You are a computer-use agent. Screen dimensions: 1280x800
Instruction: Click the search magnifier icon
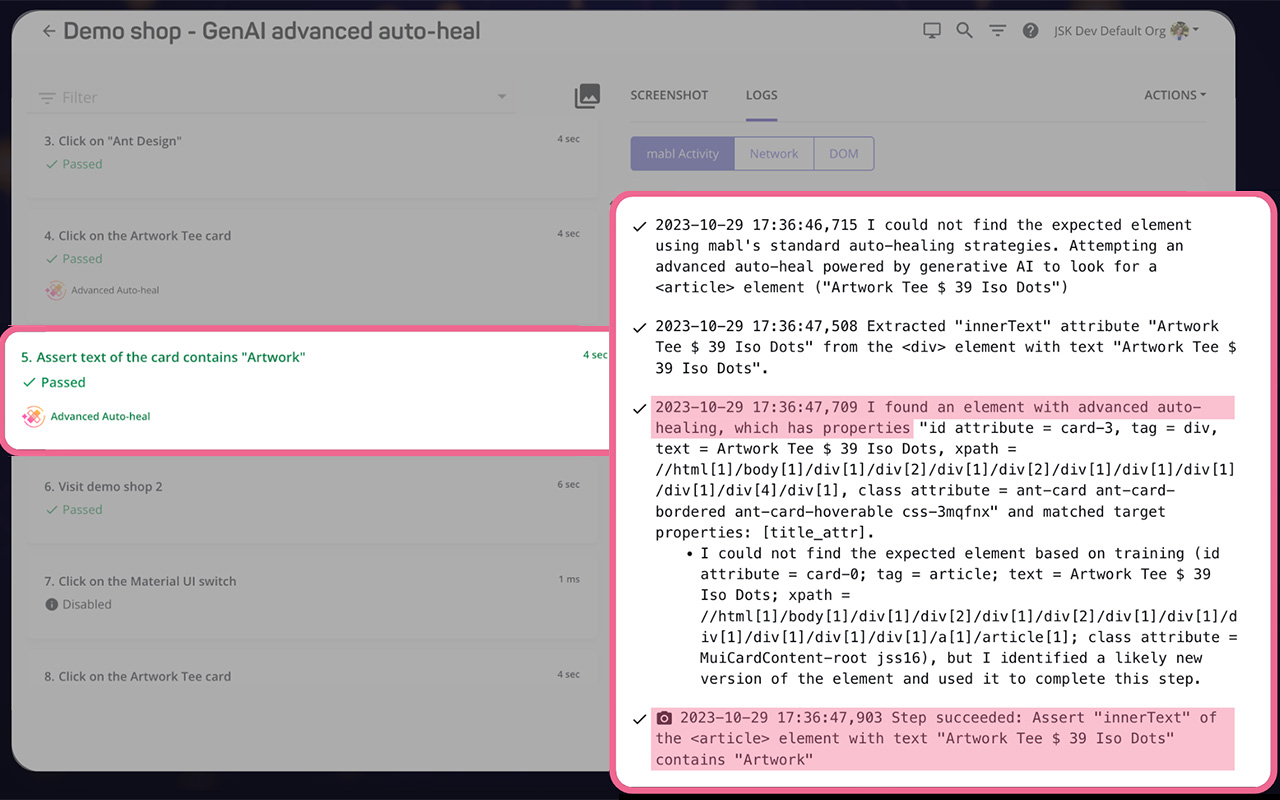964,31
